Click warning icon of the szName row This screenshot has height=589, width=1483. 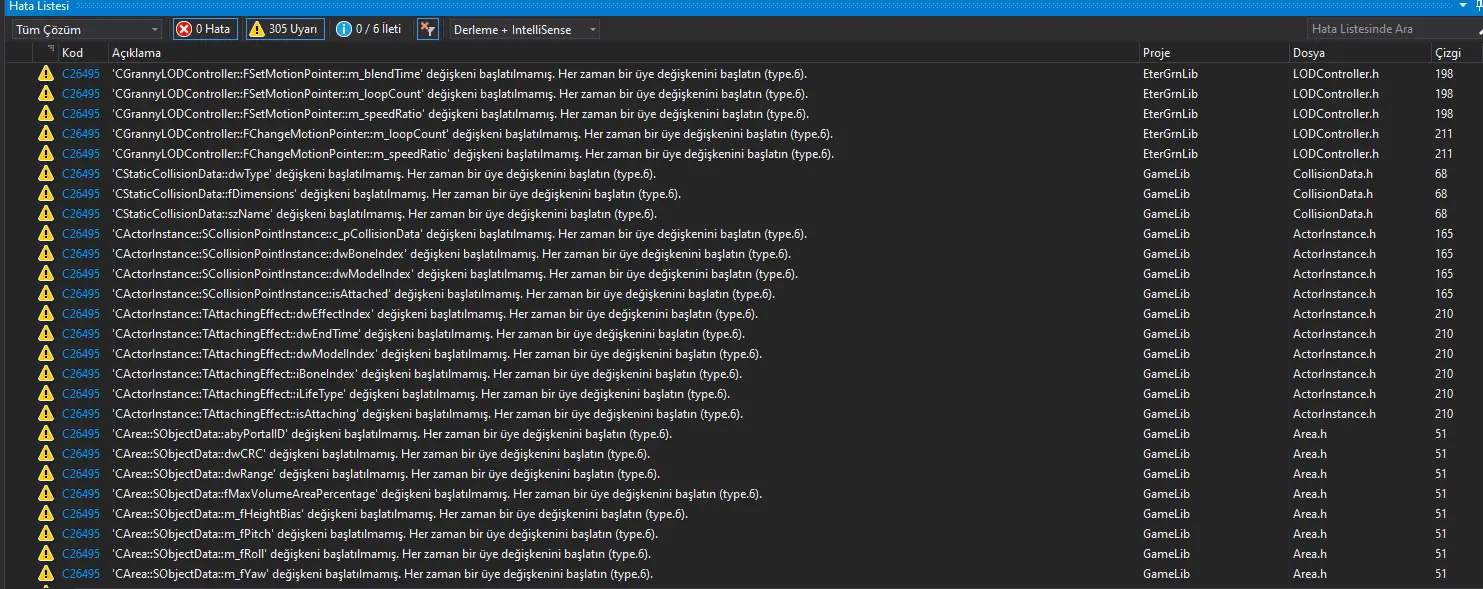[x=45, y=214]
